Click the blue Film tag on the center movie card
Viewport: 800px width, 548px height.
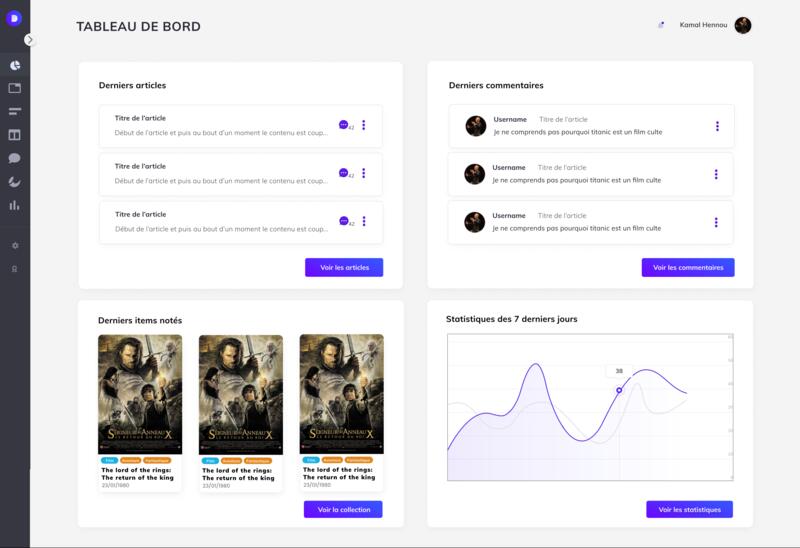[x=210, y=461]
